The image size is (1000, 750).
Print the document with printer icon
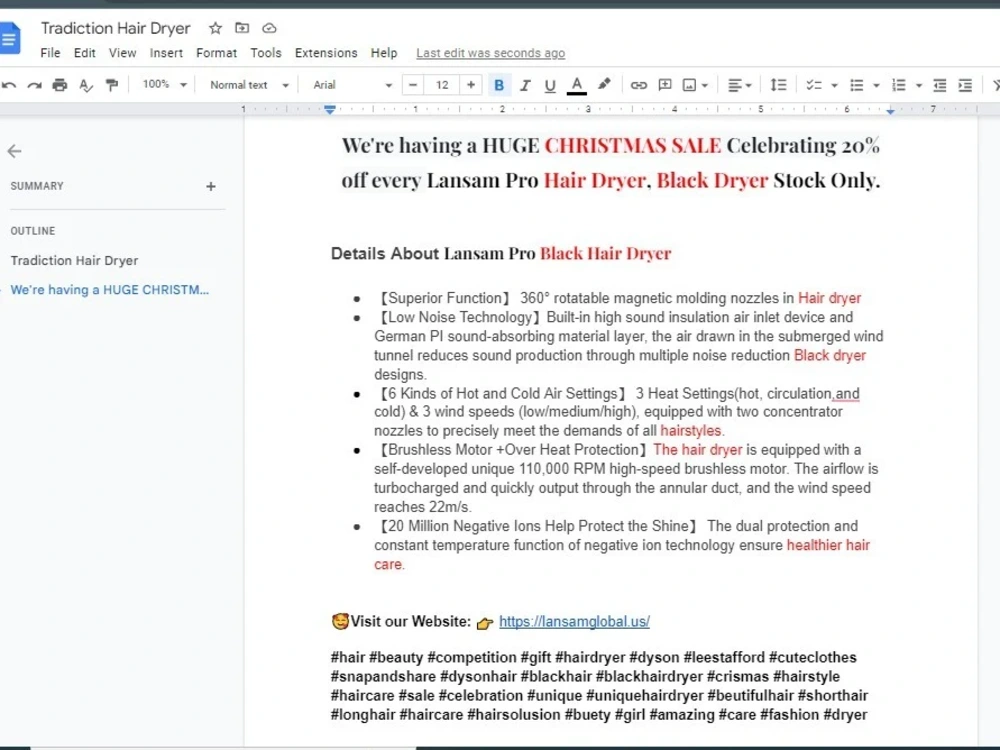[x=60, y=85]
